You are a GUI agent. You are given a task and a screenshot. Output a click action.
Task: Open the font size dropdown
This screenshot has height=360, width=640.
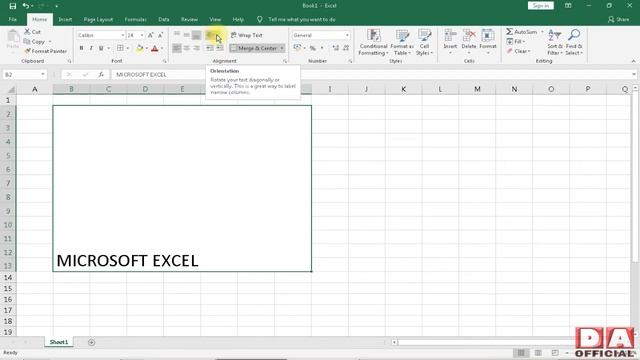click(142, 36)
